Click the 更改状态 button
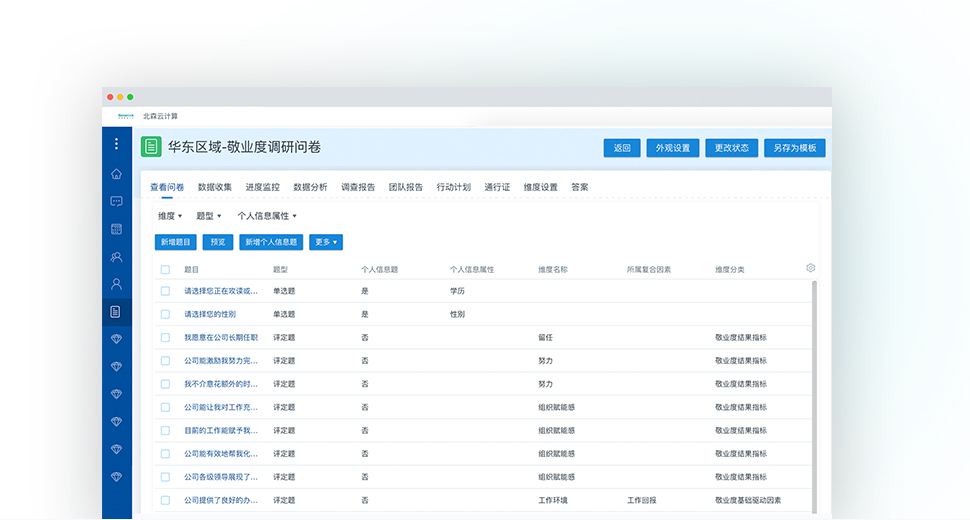Screen dimensions: 970x520 tap(731, 148)
